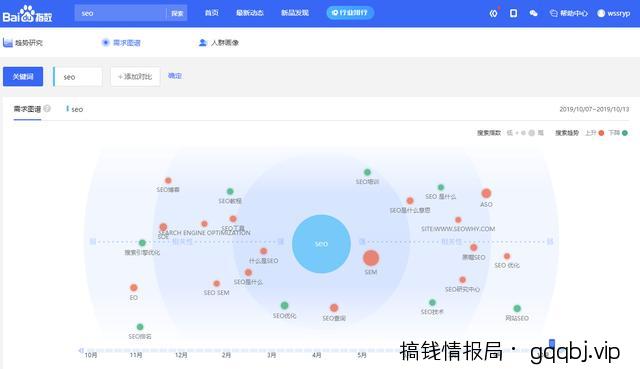
Task: Click the Baidu Index paw logo
Action: (27, 14)
